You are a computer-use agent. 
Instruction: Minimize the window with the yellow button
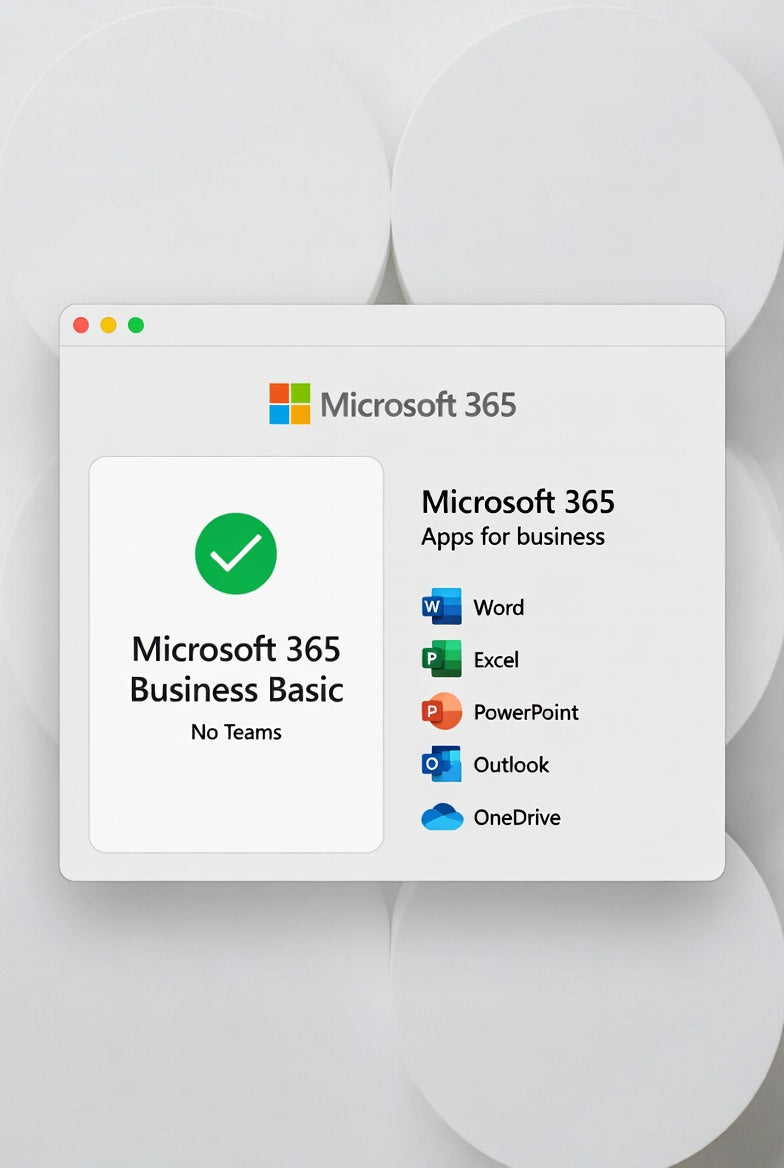pos(109,325)
